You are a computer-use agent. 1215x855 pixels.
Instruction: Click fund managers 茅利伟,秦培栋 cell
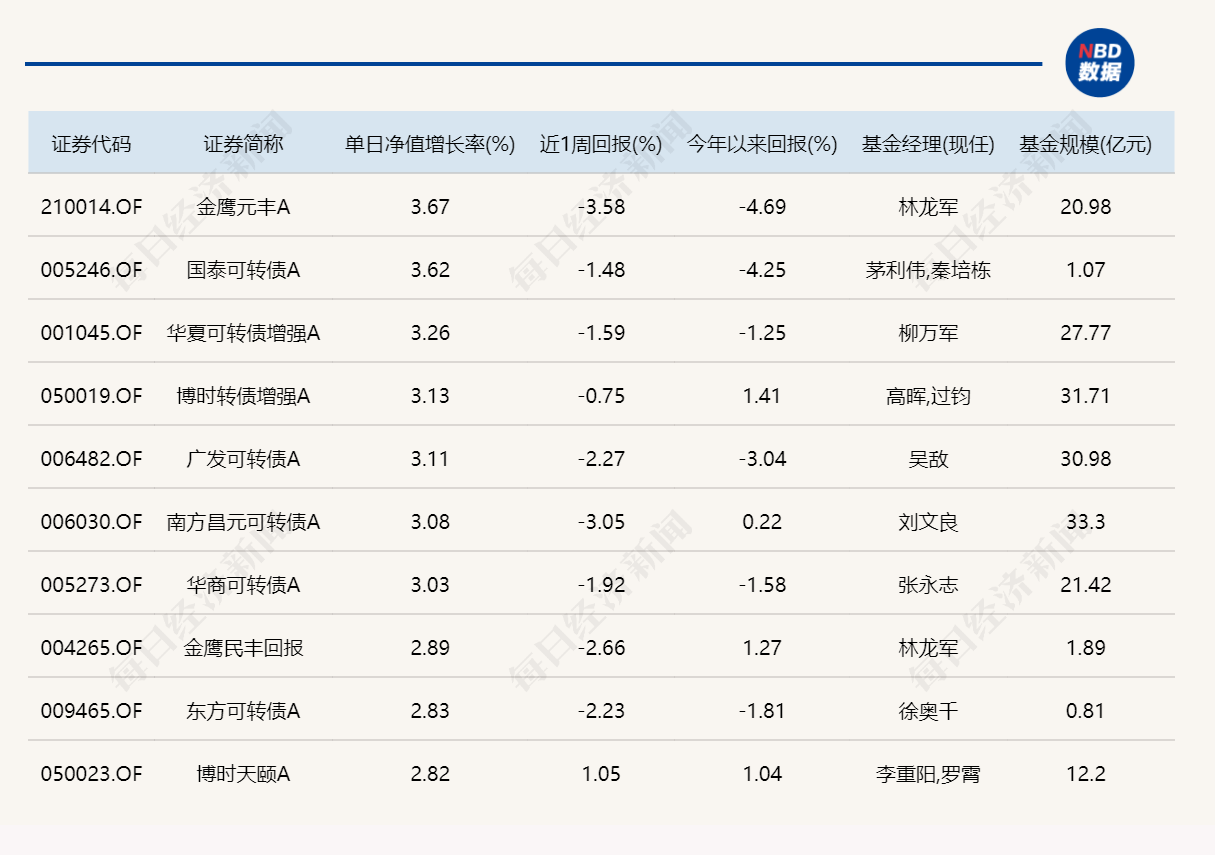tap(928, 270)
